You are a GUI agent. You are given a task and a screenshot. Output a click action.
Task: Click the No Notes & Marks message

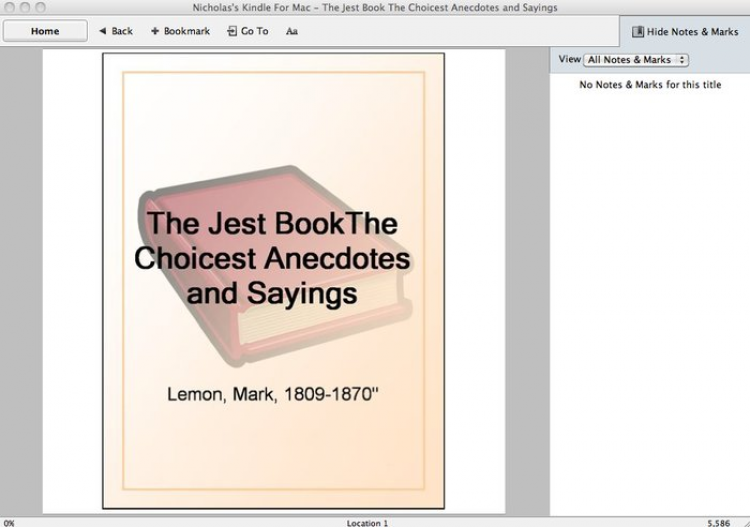pos(650,85)
